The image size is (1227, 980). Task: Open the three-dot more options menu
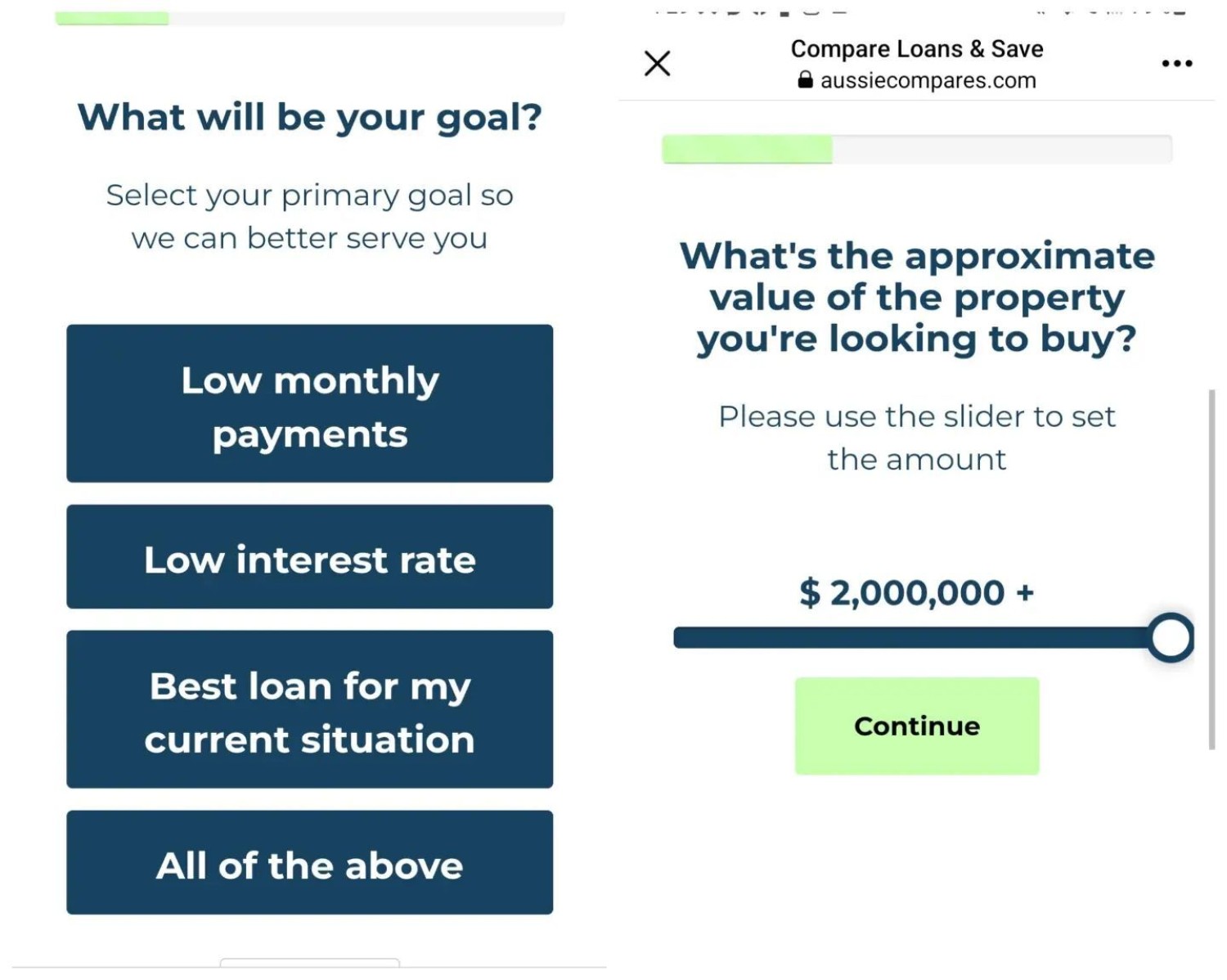tap(1176, 63)
